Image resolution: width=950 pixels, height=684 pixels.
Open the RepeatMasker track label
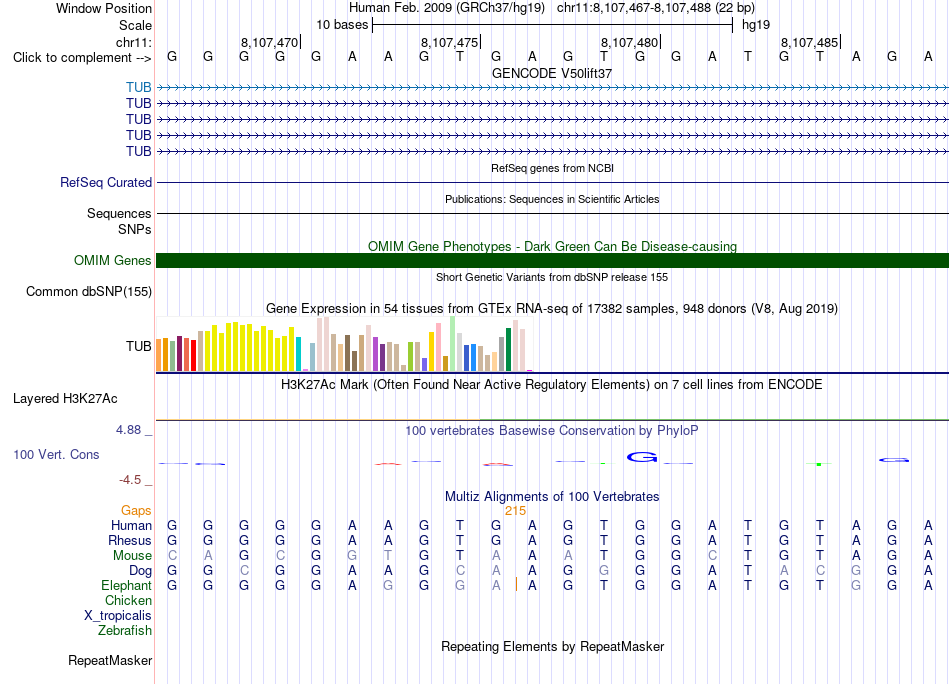click(x=110, y=660)
